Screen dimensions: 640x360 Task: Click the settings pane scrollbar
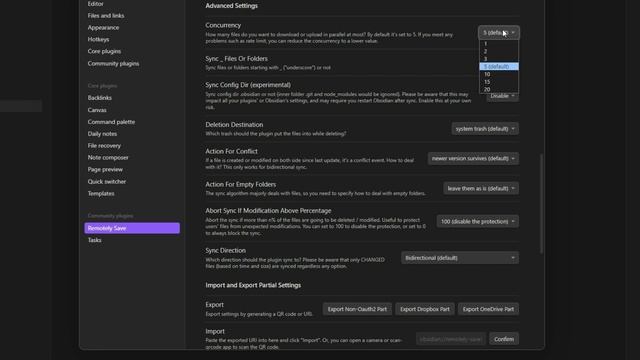pyautogui.click(x=542, y=203)
